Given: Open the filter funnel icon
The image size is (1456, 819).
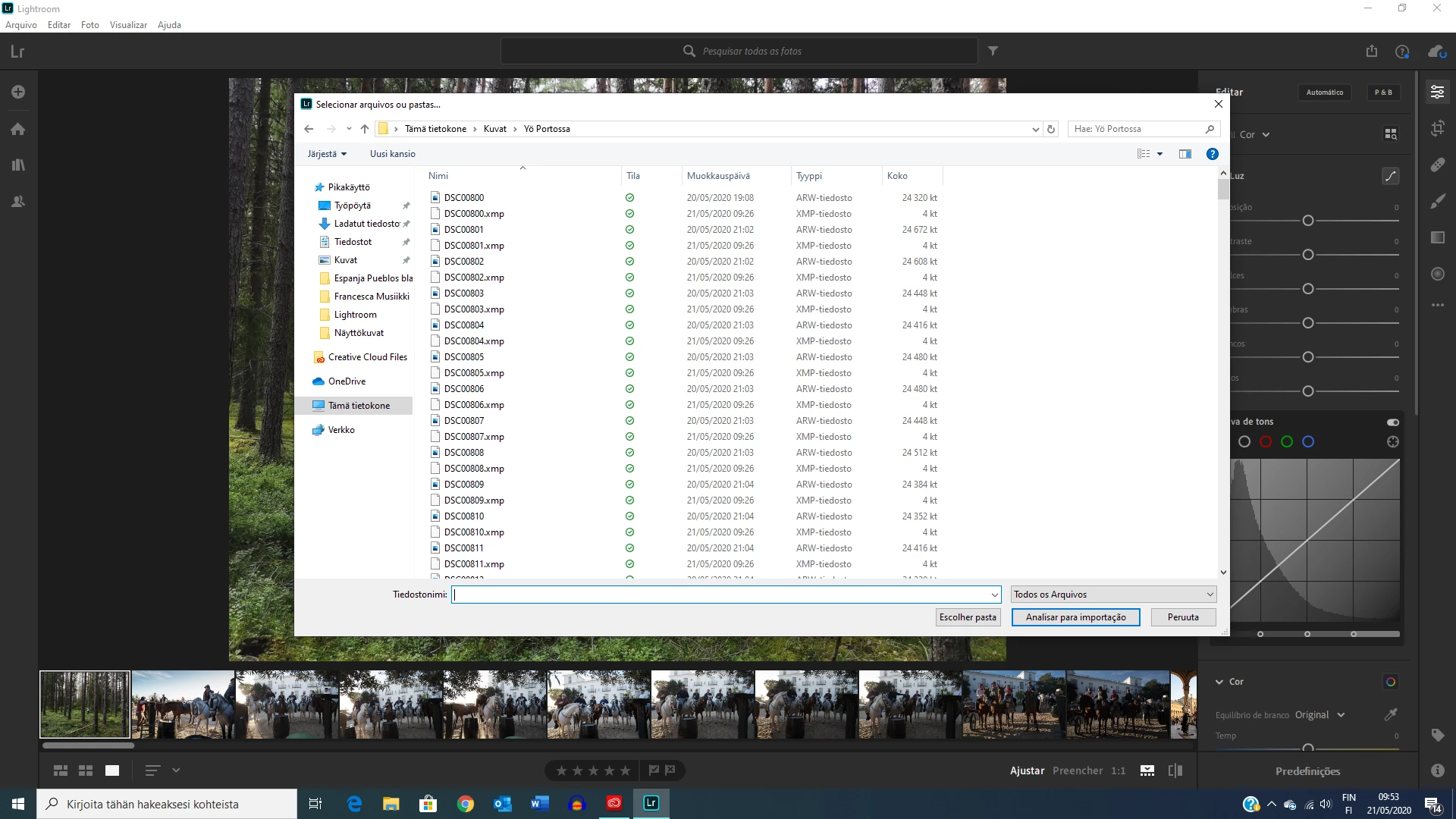Looking at the screenshot, I should 993,51.
